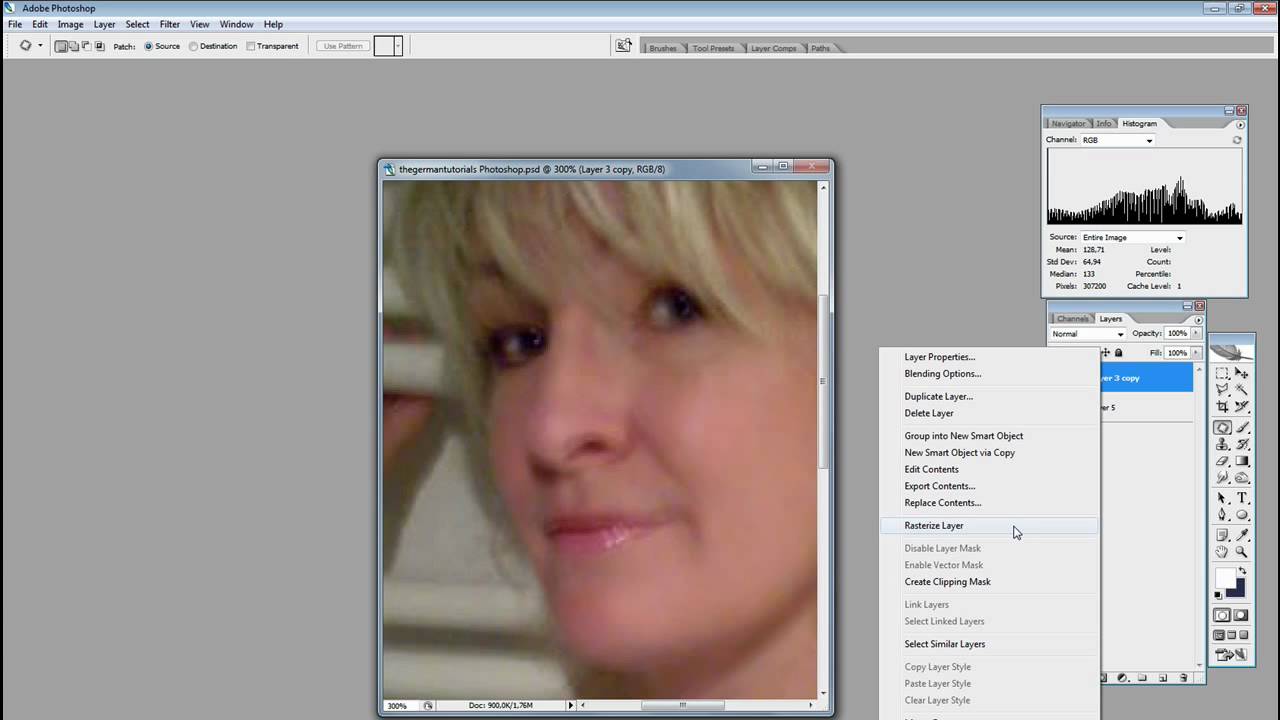Screen dimensions: 1280x720
Task: Select the Crop tool
Action: tap(1221, 406)
